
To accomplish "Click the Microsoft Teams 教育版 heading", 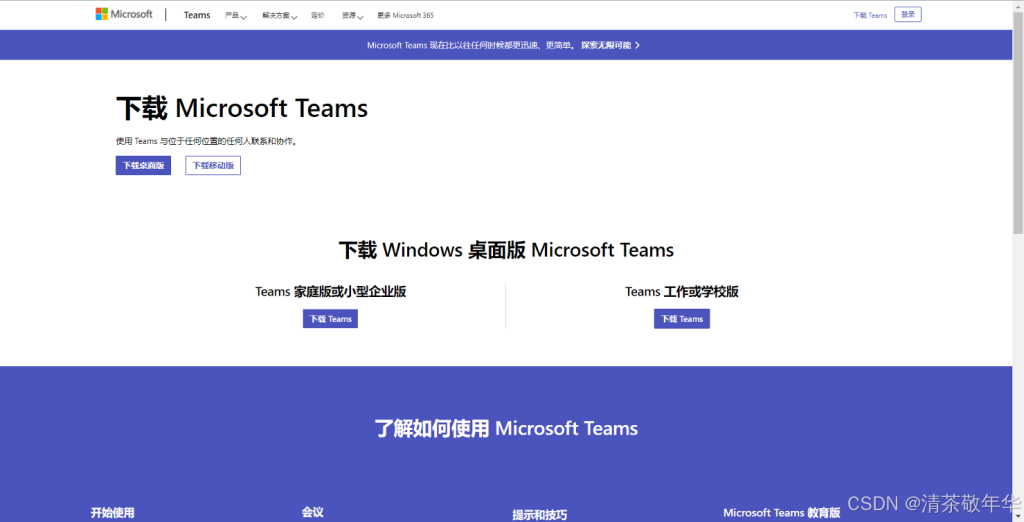I will (x=782, y=513).
